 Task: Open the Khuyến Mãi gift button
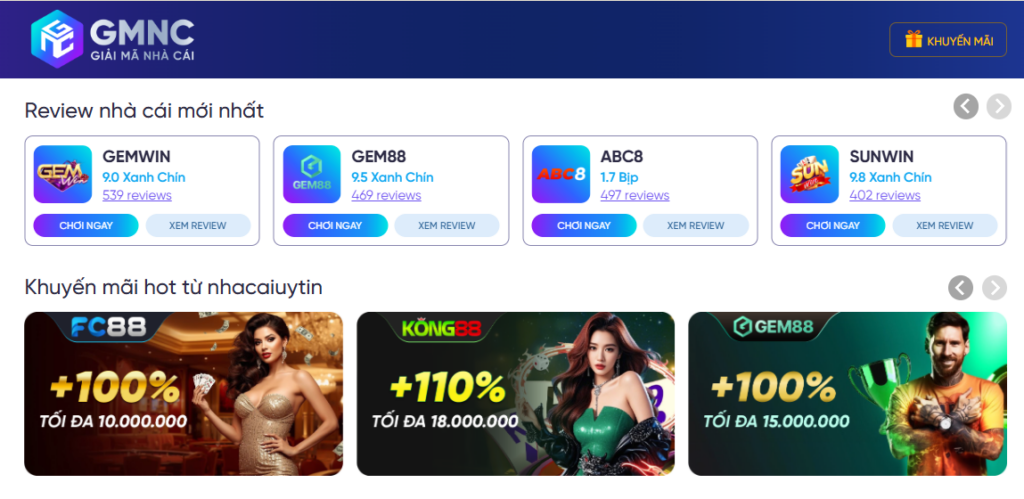[948, 40]
